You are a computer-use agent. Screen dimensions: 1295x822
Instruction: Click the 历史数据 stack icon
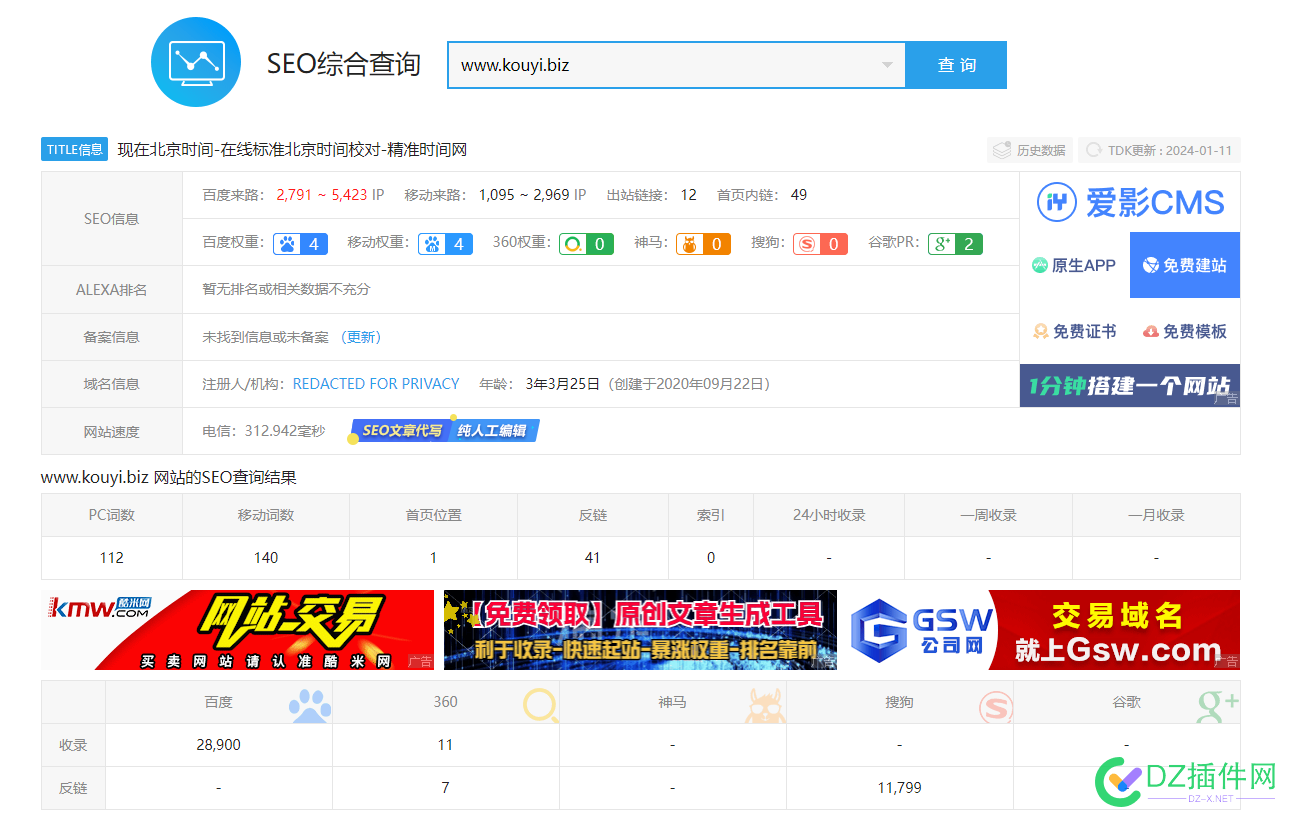tap(1001, 150)
